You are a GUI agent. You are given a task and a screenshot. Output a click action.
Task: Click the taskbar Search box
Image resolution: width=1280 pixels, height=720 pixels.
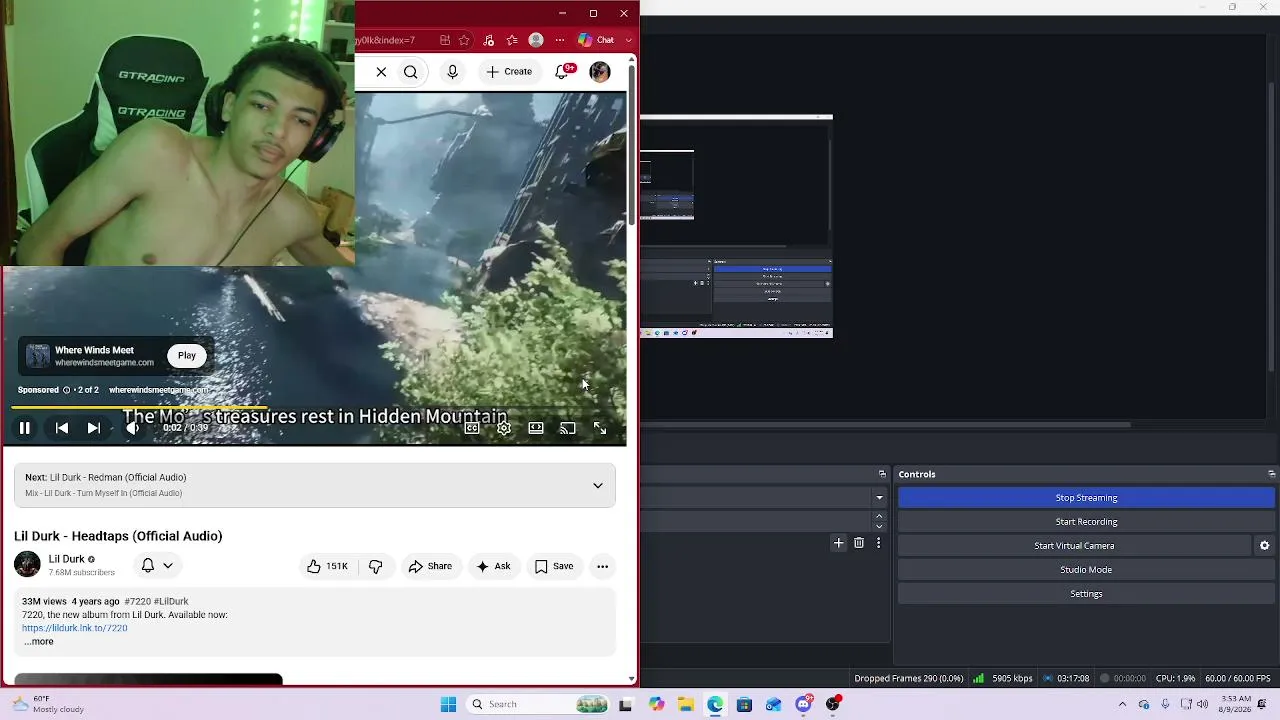[x=539, y=704]
